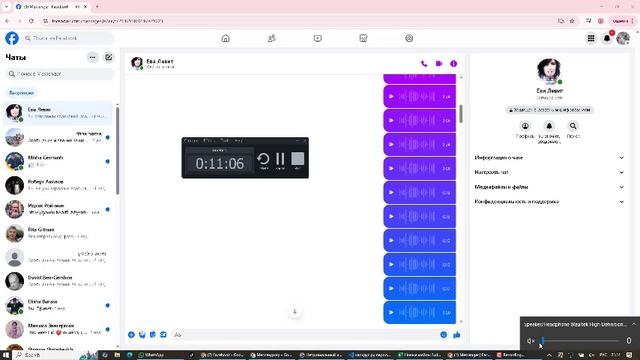The image size is (640, 360).
Task: Start a video call in the chat header
Action: (439, 64)
